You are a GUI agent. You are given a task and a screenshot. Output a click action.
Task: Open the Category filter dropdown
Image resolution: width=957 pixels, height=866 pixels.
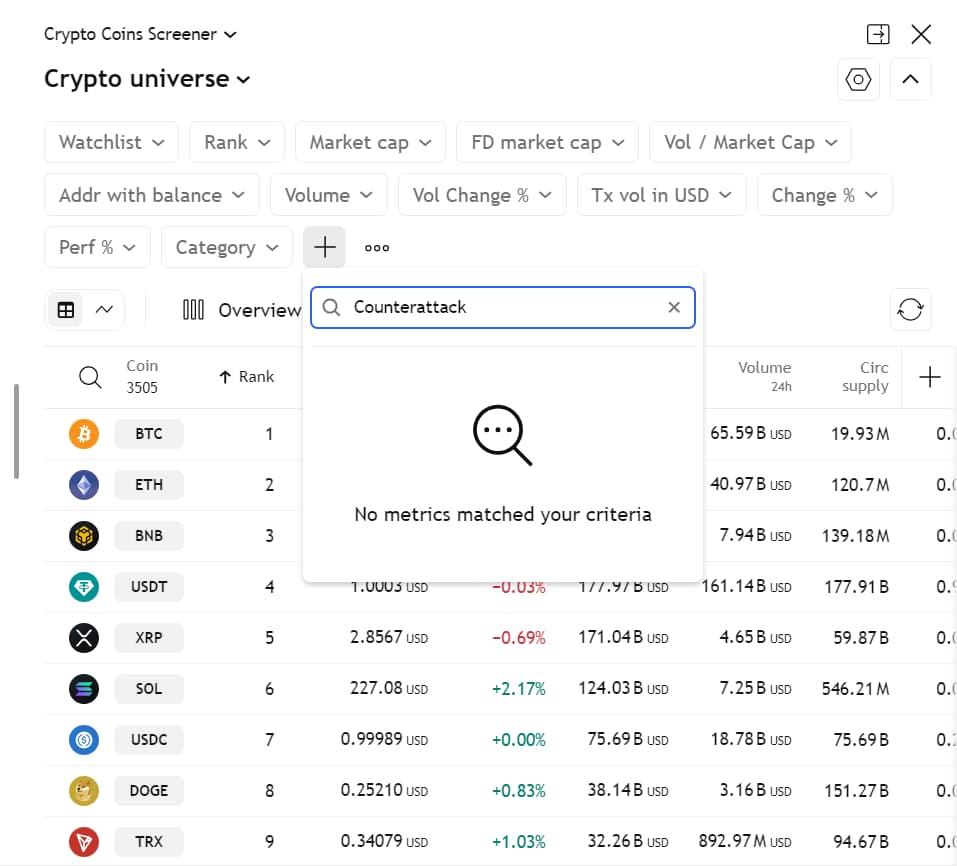[226, 247]
